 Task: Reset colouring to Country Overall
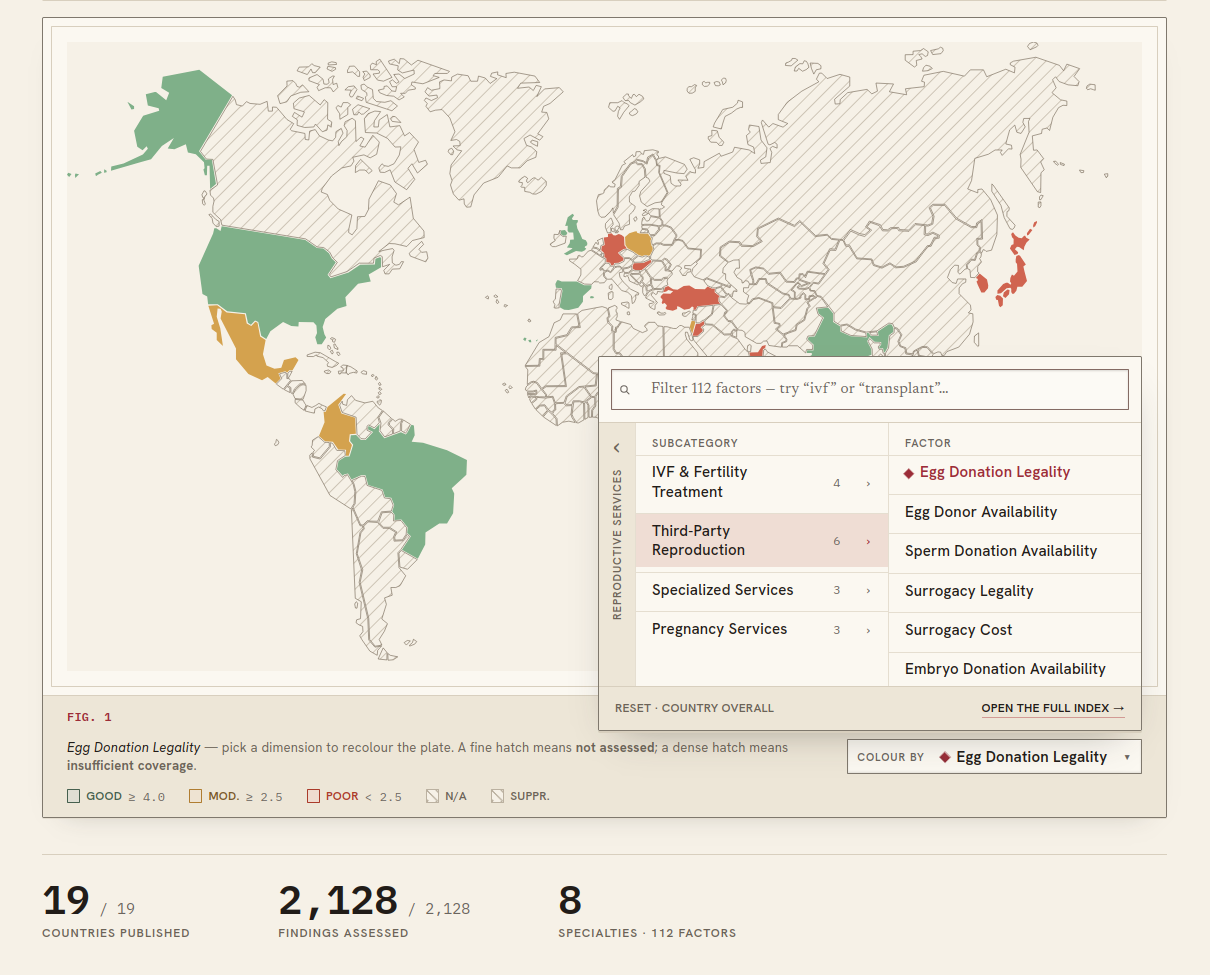coord(694,708)
